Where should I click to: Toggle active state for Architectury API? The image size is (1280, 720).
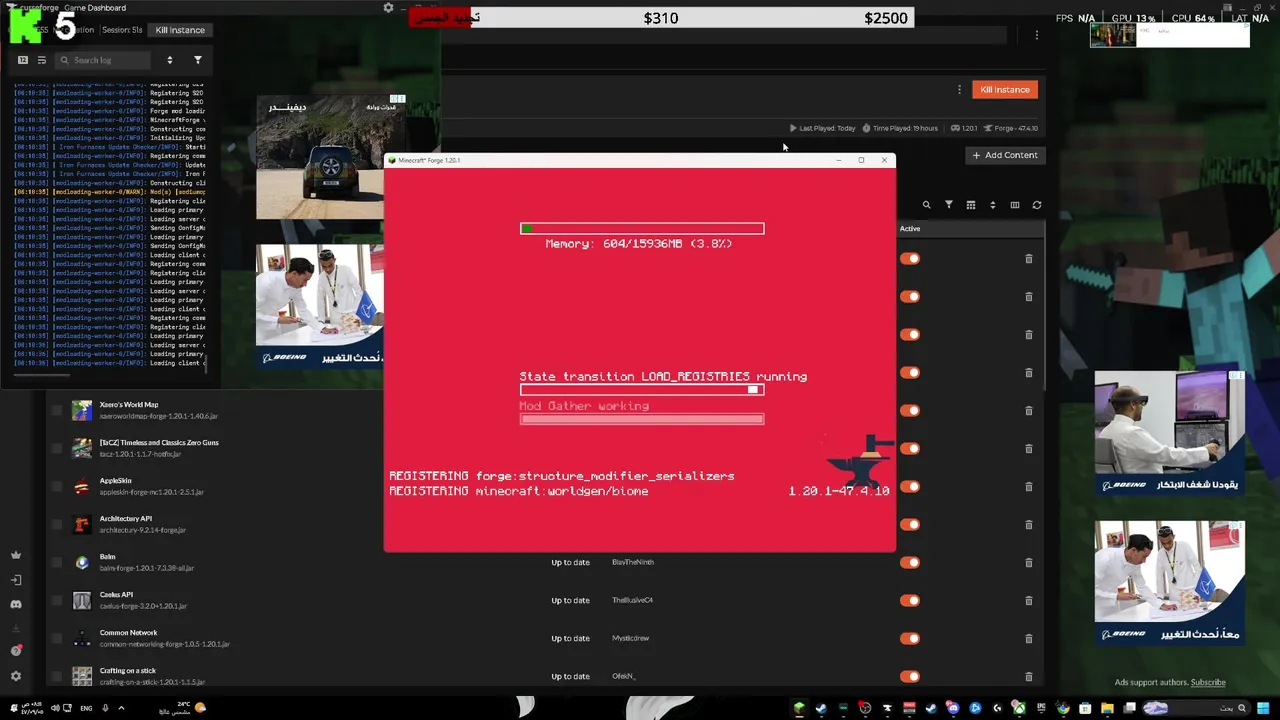pos(910,524)
